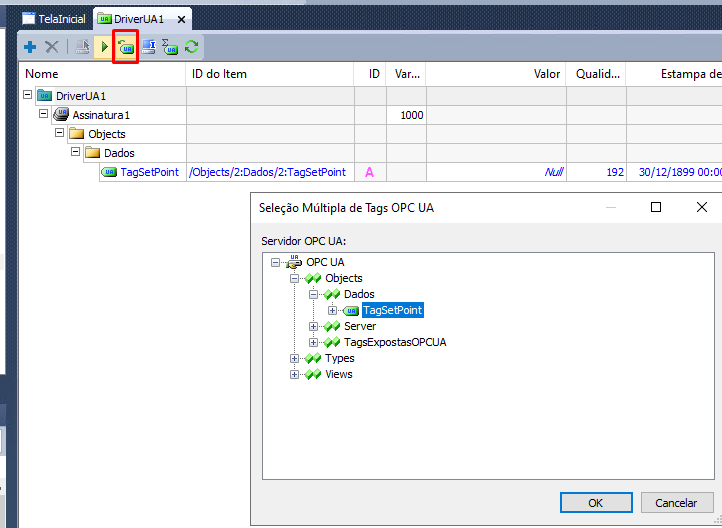Click the DriverUA1 blue folder icon in tree
Screen dimensions: 722x528
[x=45, y=96]
